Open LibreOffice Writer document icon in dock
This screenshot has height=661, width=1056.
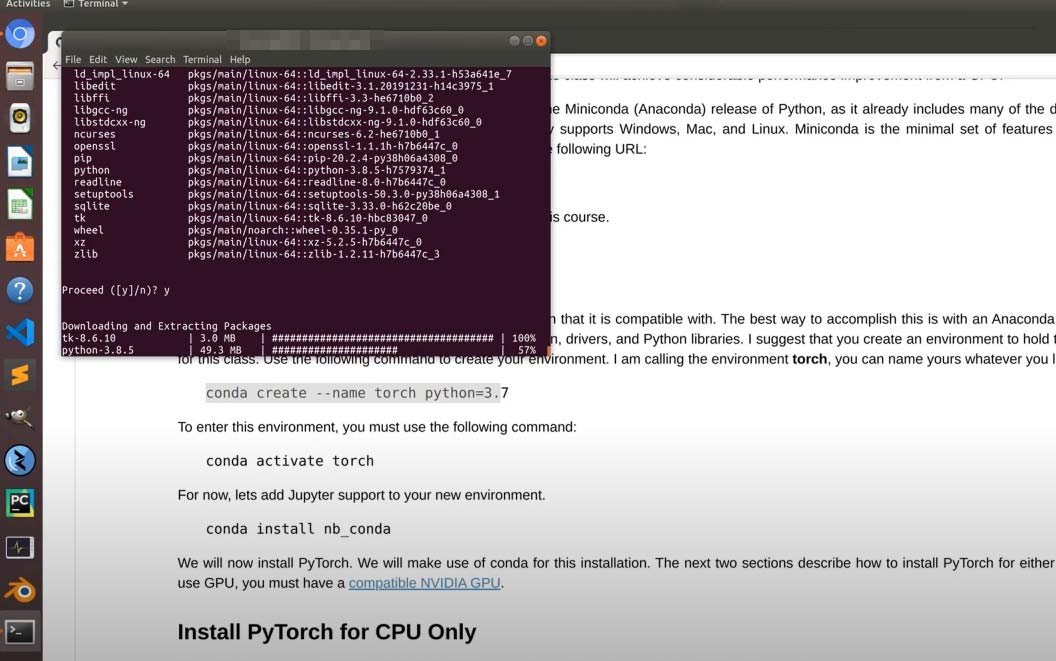[x=20, y=162]
